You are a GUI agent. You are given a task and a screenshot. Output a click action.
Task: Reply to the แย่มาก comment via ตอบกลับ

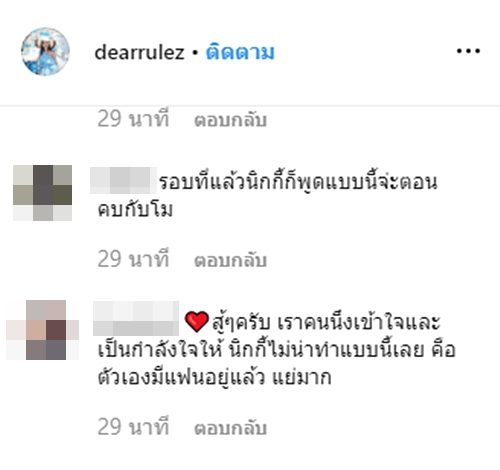(x=230, y=428)
